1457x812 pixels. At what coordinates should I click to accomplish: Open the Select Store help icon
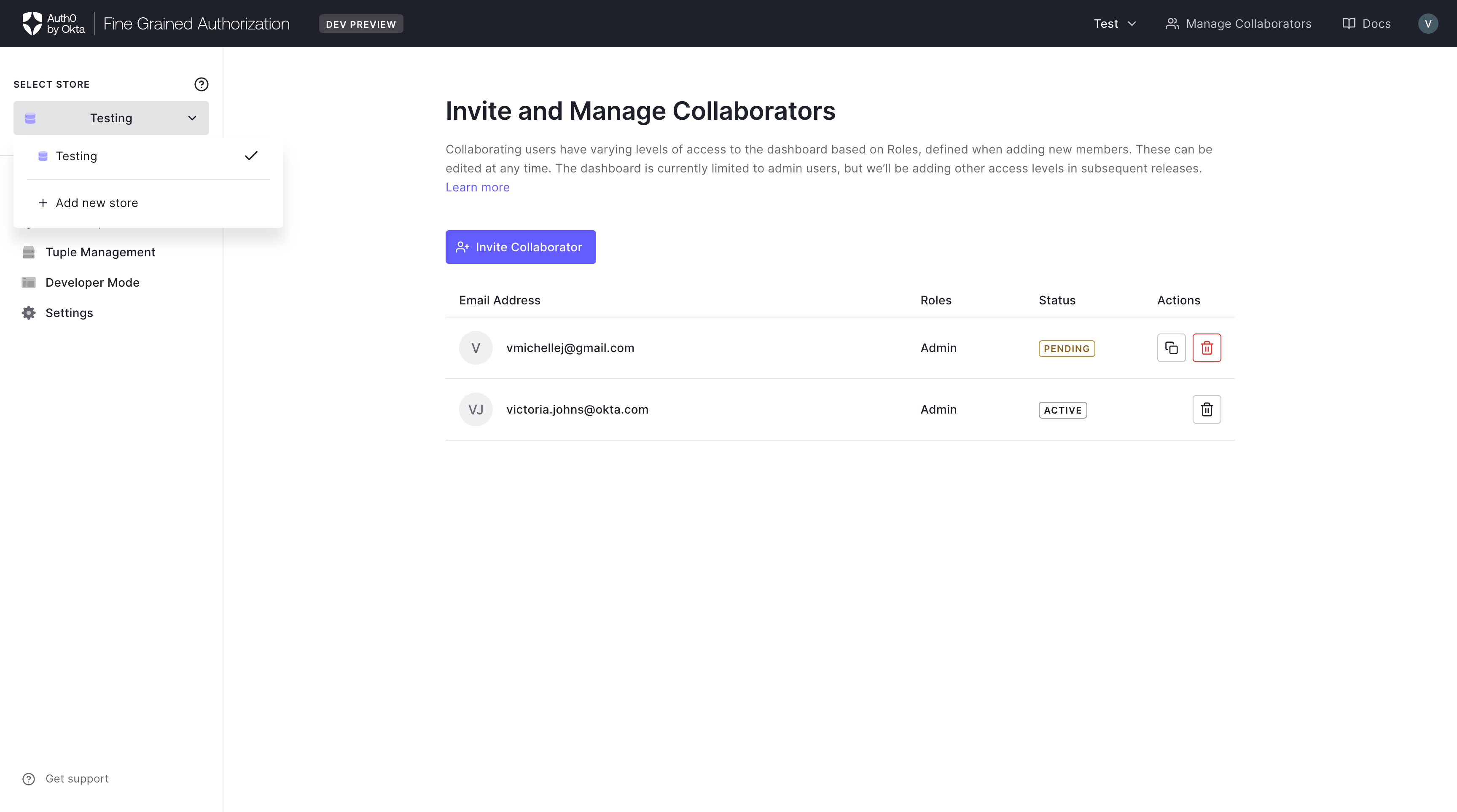202,84
